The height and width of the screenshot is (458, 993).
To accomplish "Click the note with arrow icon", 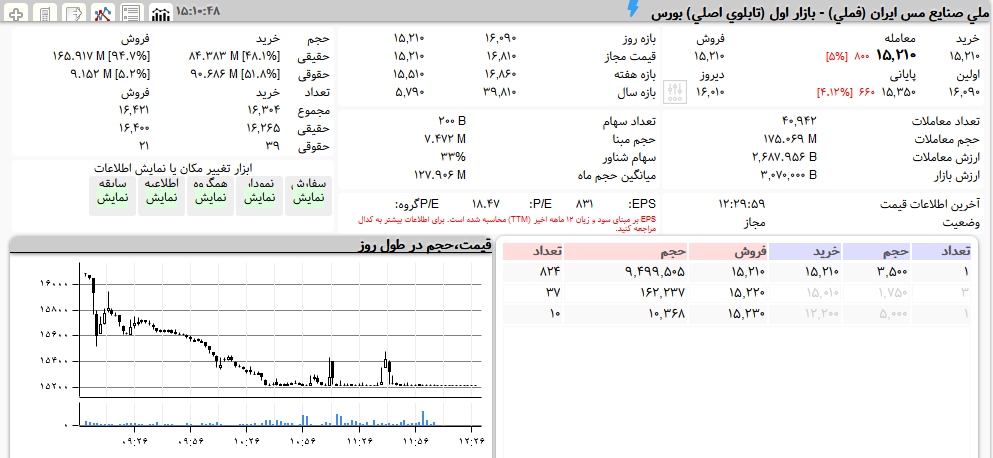I will tap(75, 13).
